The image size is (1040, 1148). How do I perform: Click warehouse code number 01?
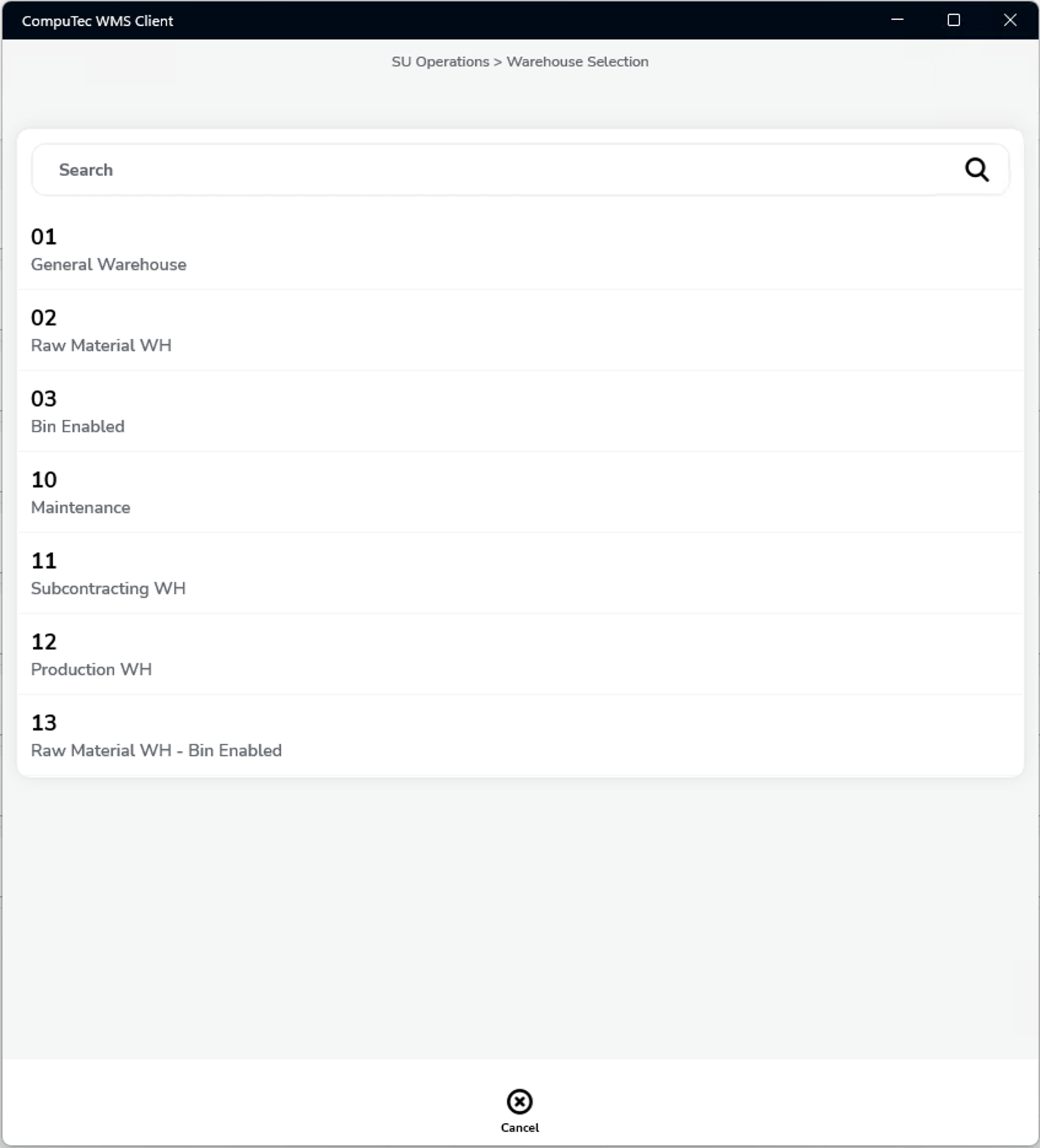pyautogui.click(x=44, y=237)
